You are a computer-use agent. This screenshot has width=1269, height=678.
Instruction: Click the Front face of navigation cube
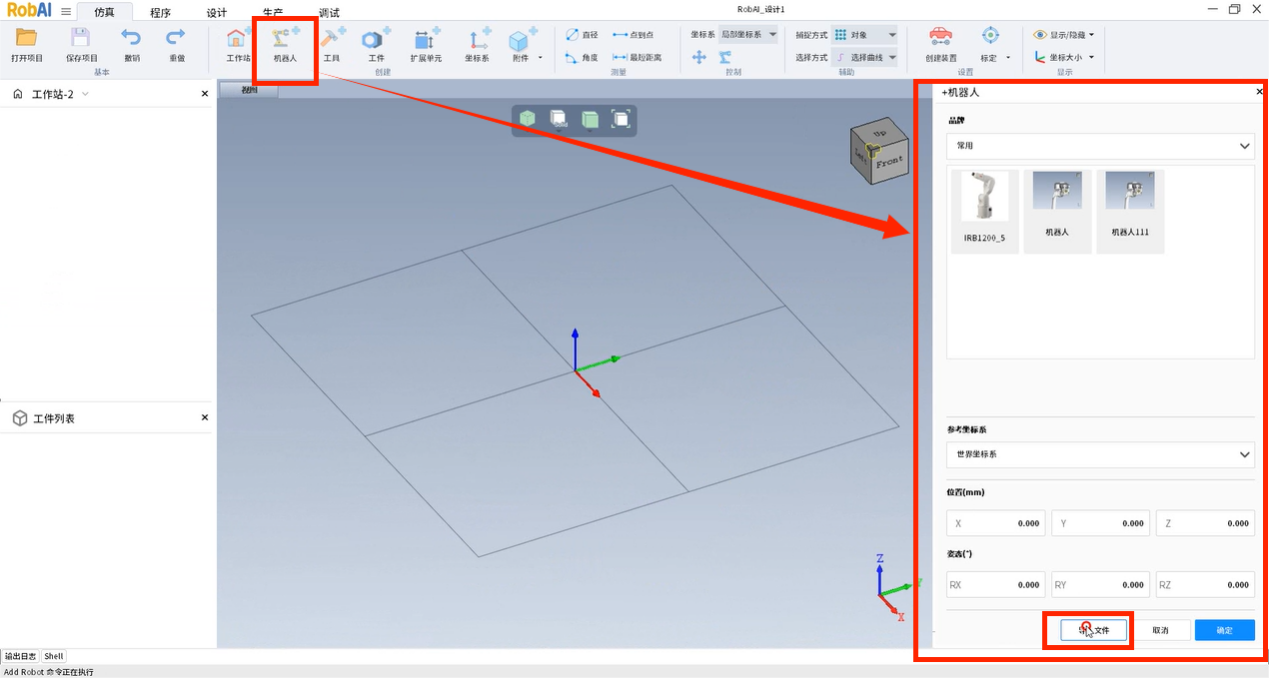pyautogui.click(x=889, y=160)
